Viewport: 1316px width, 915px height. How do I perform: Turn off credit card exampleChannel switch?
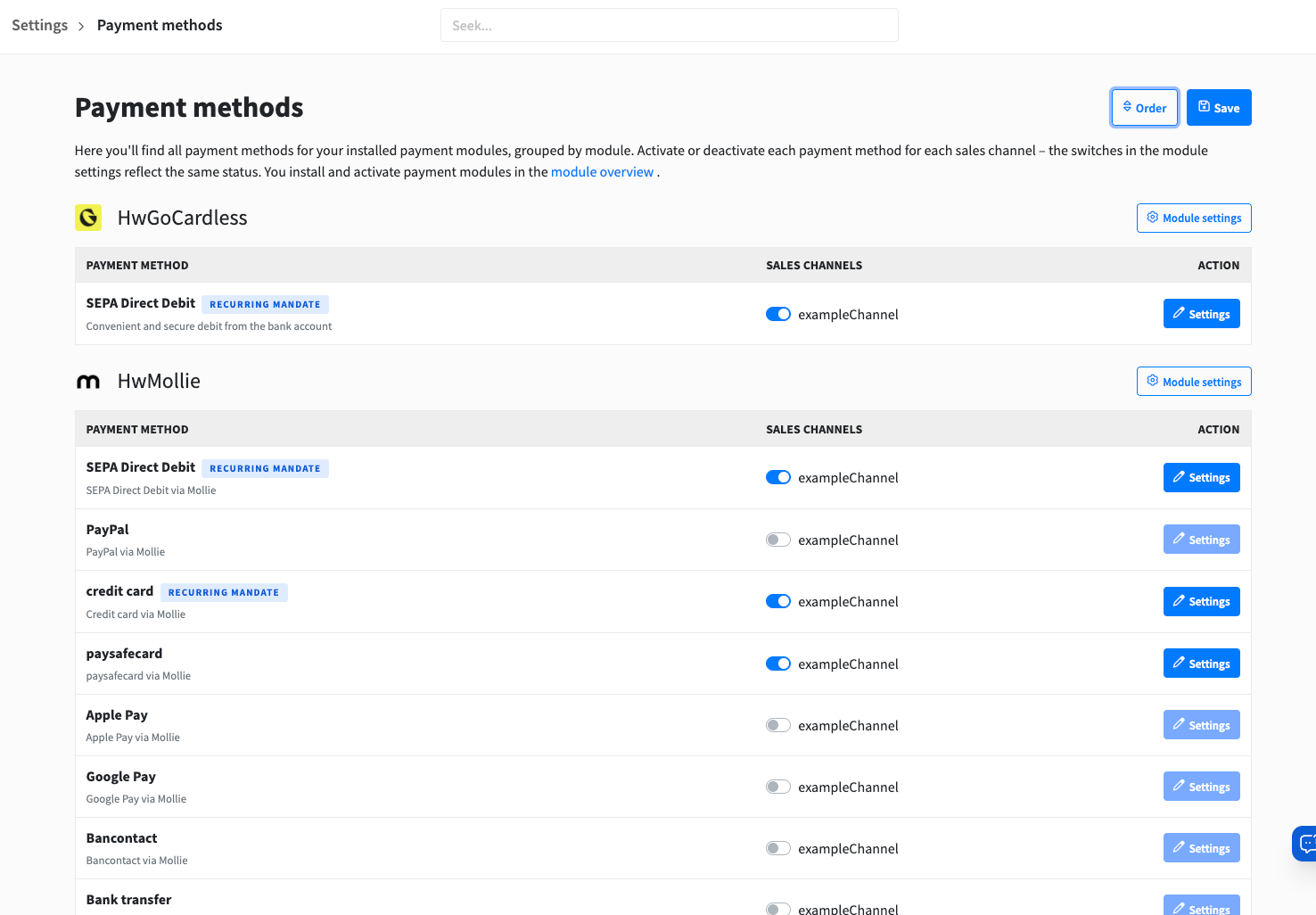[778, 601]
